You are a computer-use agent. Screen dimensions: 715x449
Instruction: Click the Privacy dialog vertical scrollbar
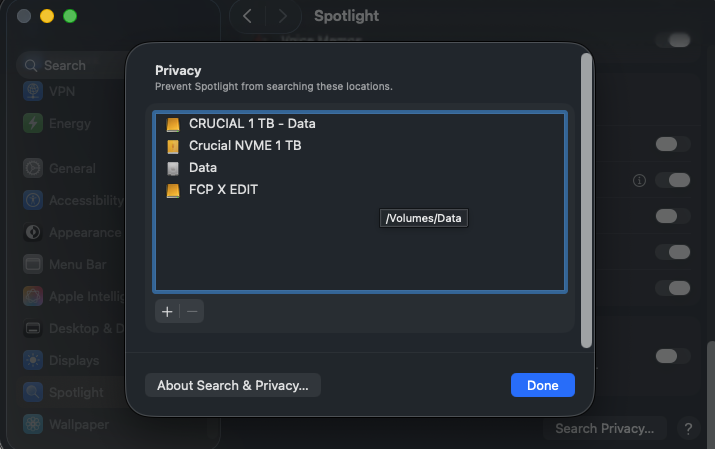point(586,200)
